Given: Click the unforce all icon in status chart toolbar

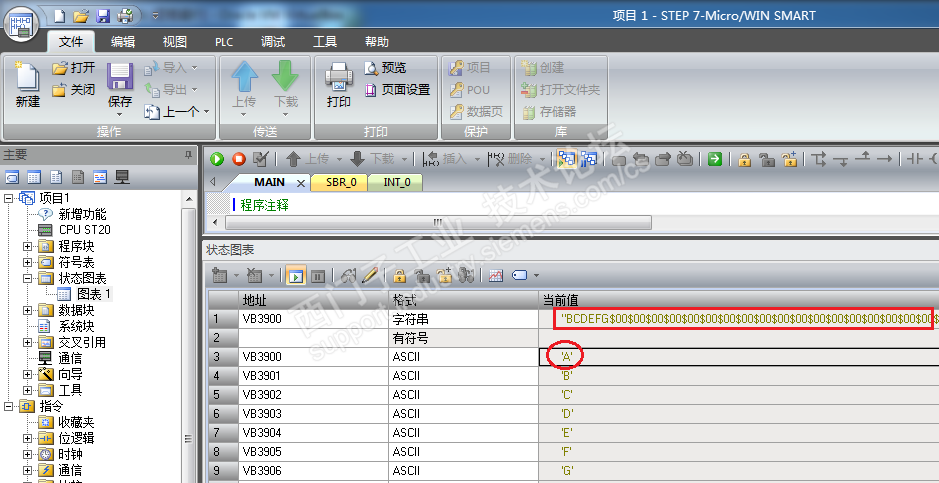Looking at the screenshot, I should pyautogui.click(x=444, y=276).
